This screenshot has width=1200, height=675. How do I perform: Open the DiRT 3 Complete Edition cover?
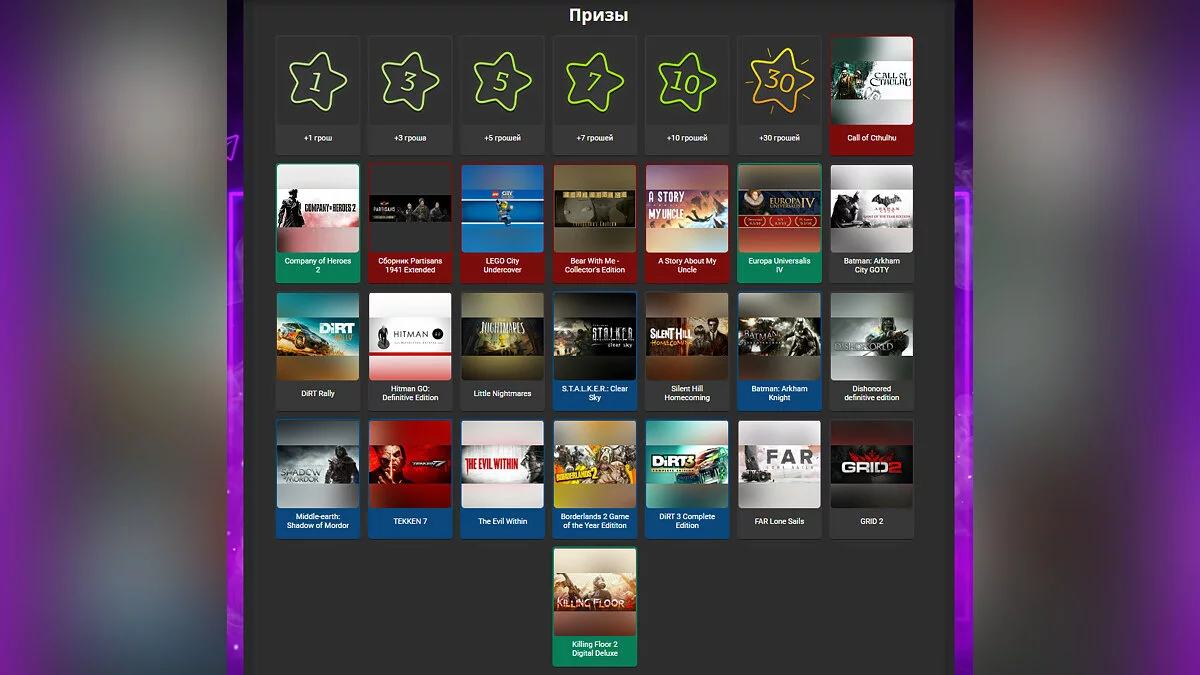coord(687,464)
